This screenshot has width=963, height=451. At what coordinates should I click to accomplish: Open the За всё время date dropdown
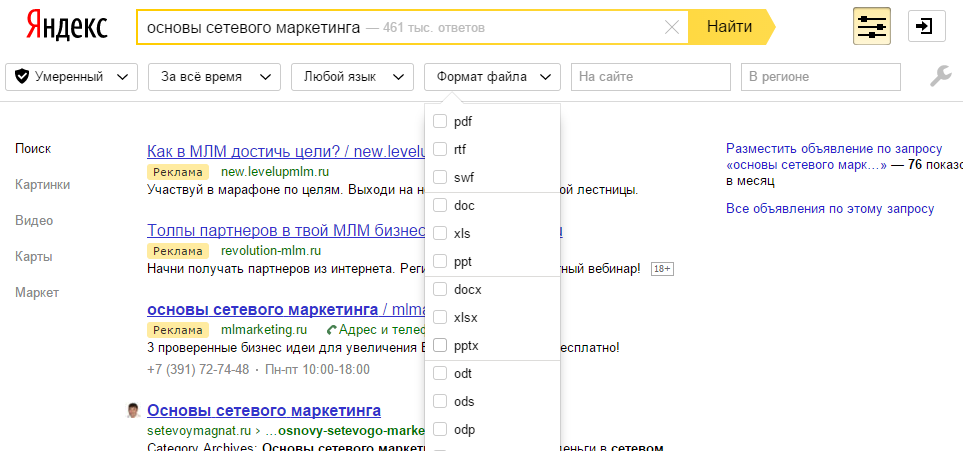214,77
